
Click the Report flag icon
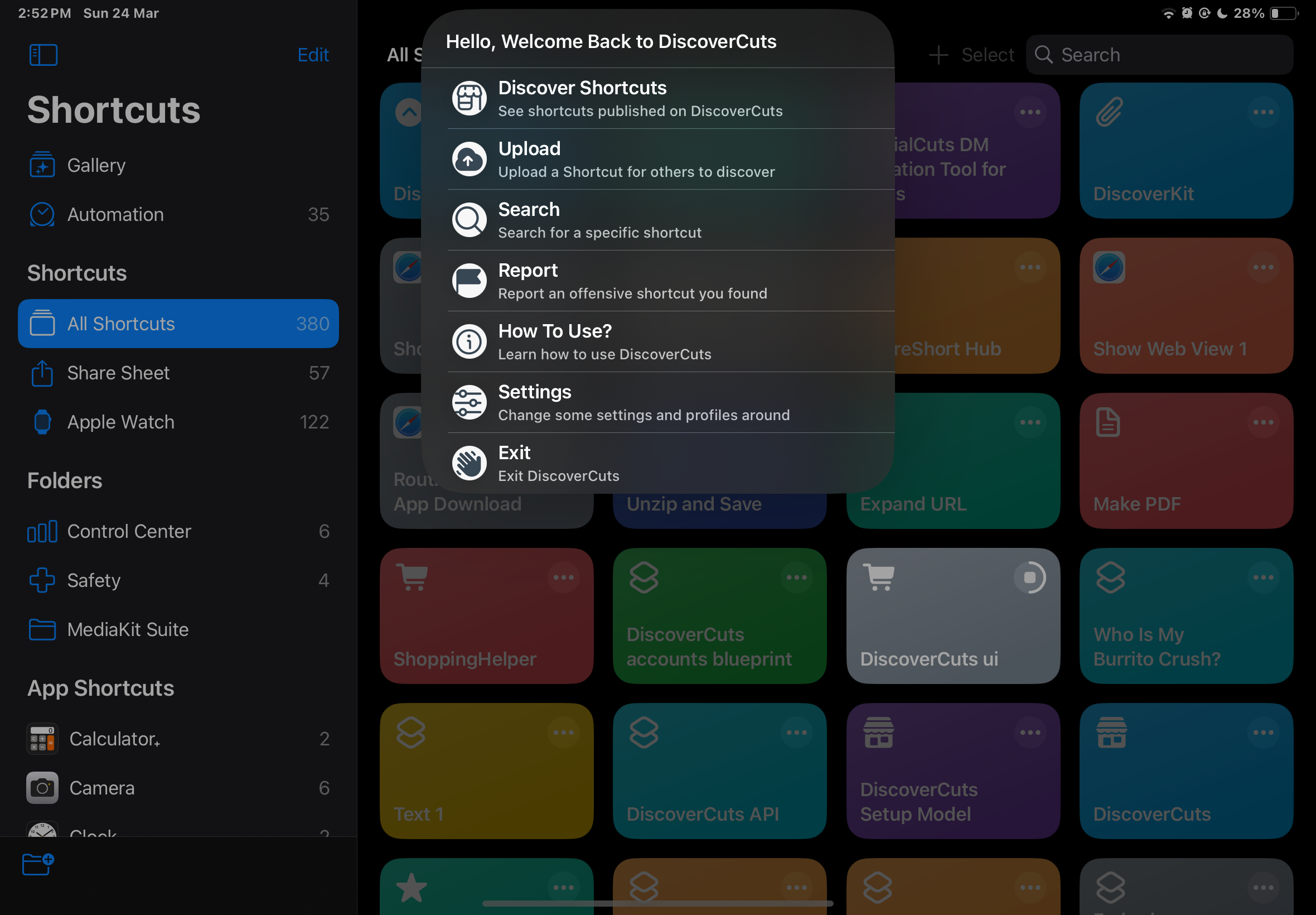tap(469, 280)
